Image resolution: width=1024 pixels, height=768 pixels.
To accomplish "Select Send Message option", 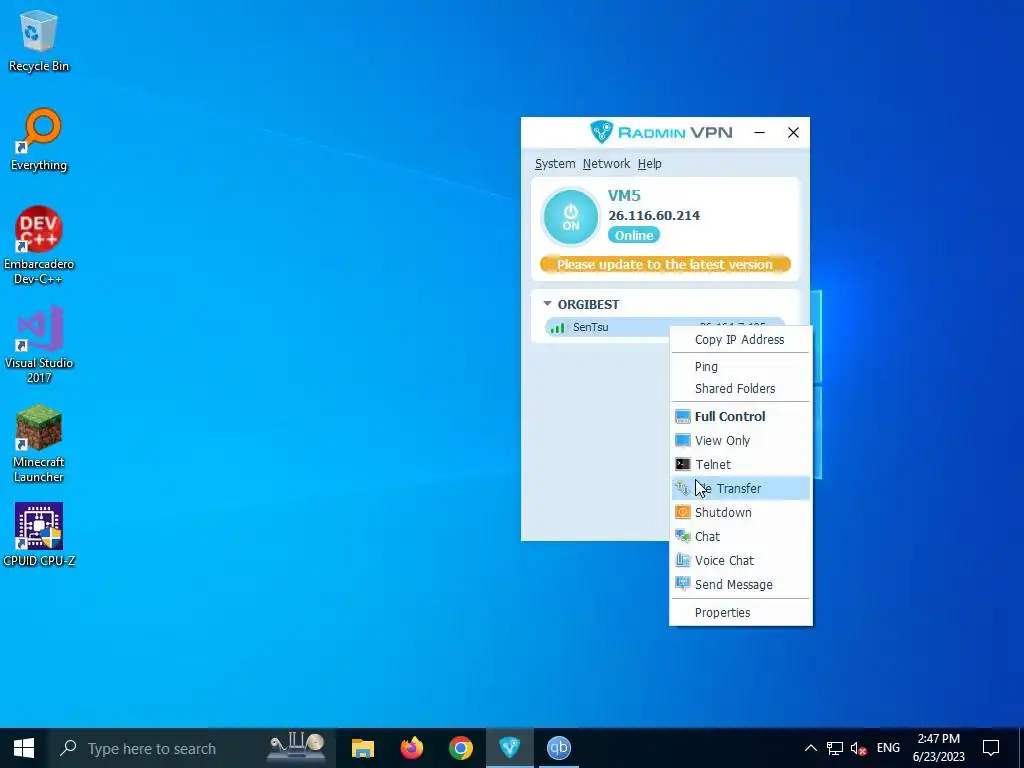I will pos(741,584).
